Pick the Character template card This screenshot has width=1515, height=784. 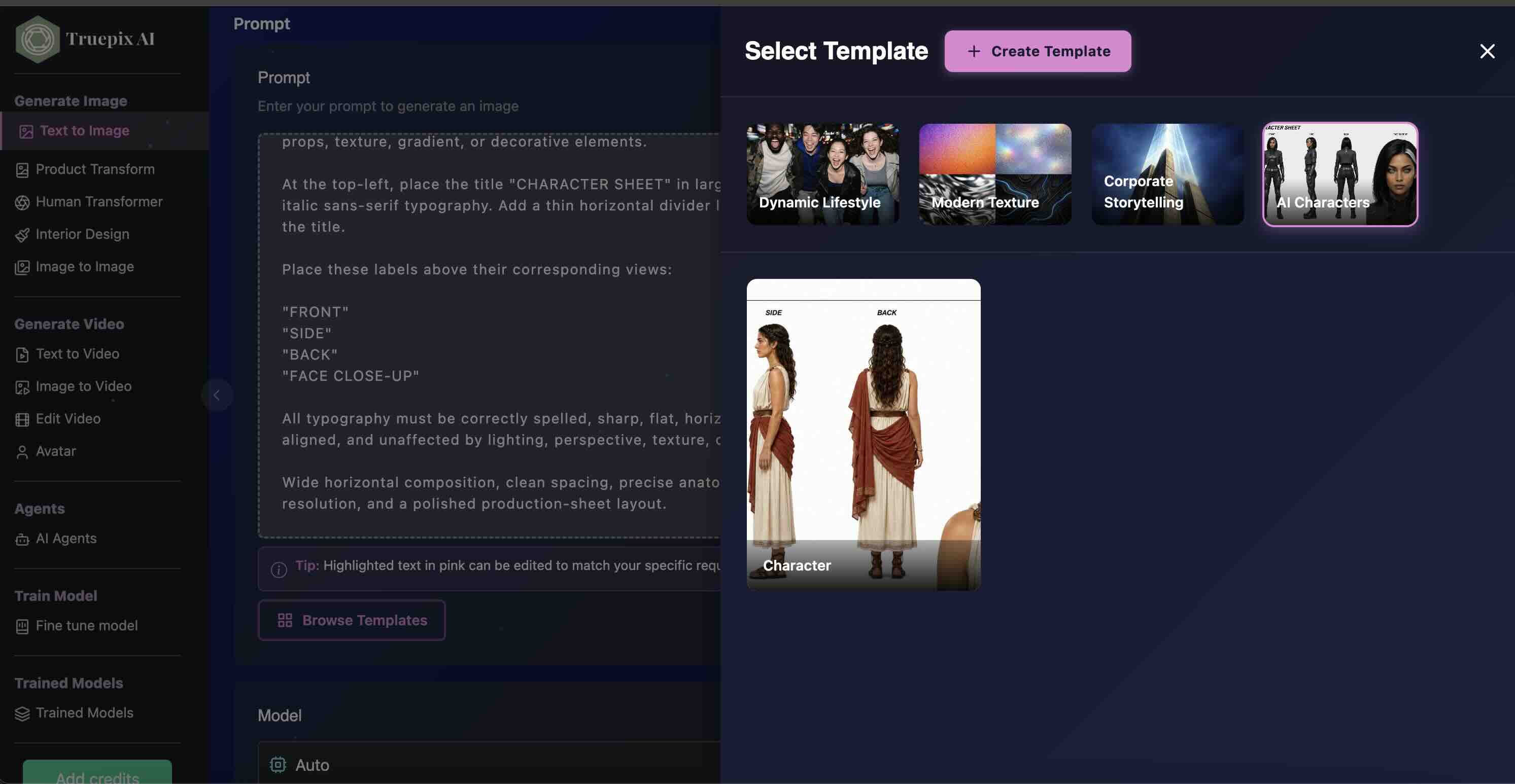tap(864, 434)
